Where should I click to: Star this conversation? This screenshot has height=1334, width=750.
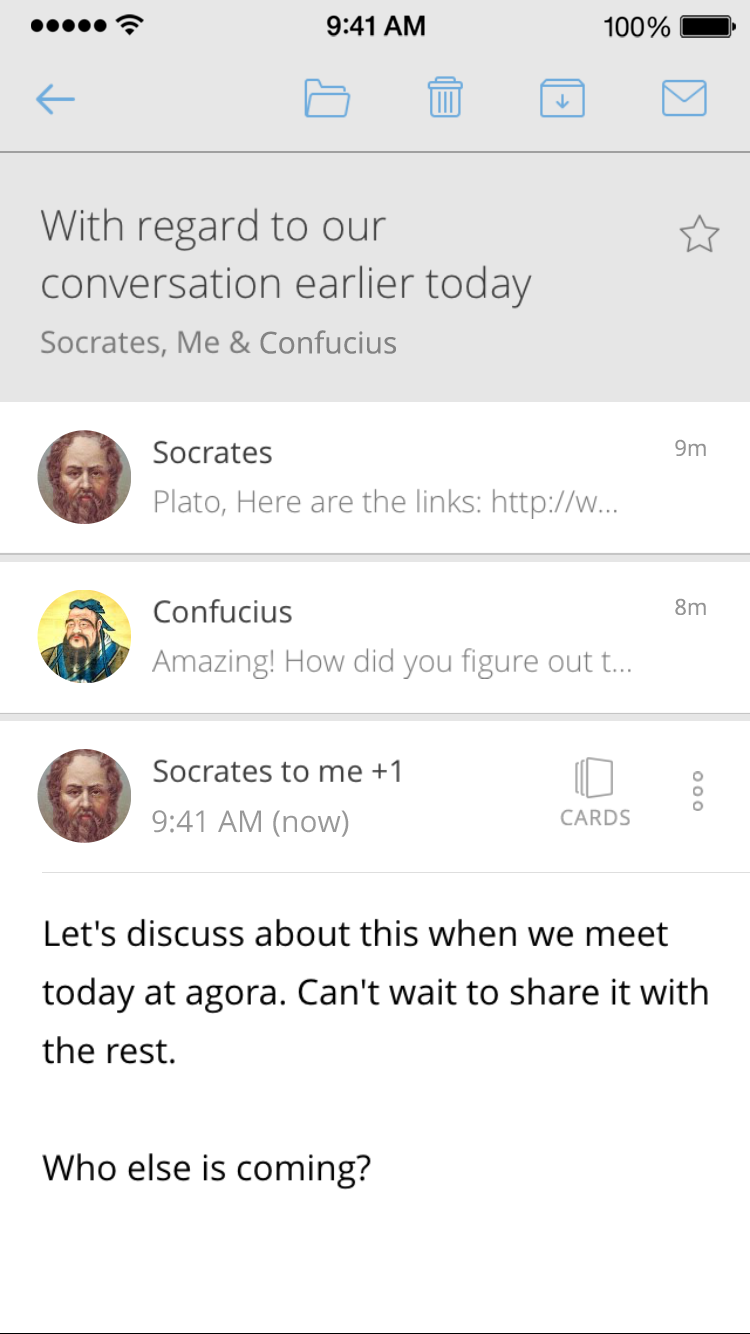click(x=699, y=236)
